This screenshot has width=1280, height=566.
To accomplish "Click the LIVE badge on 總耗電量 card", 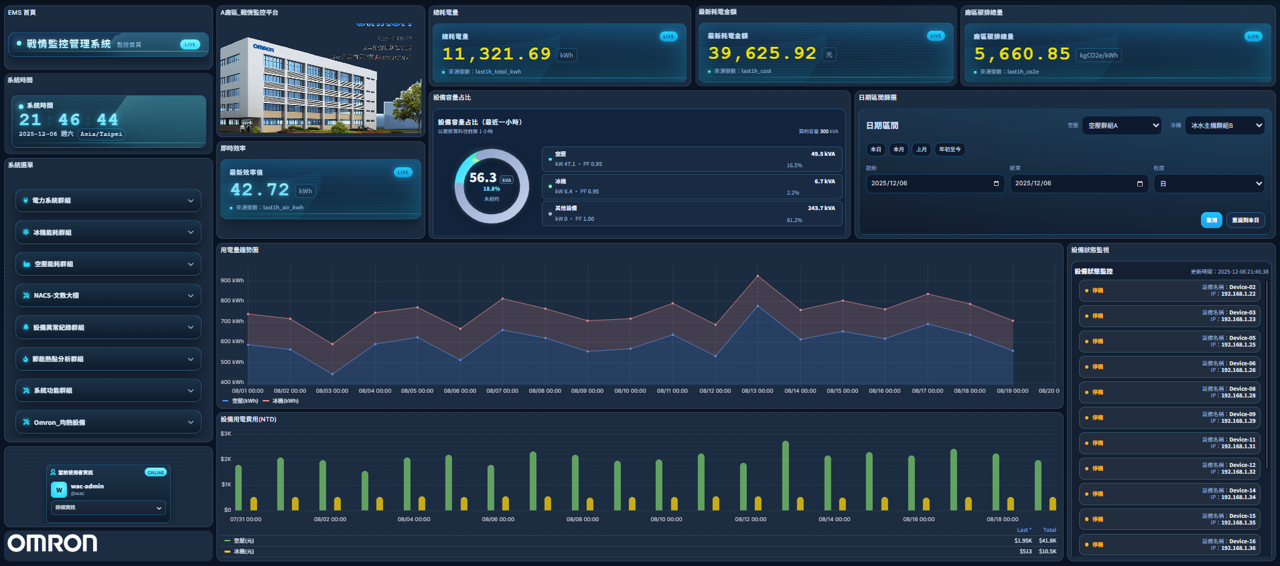I will pos(669,37).
